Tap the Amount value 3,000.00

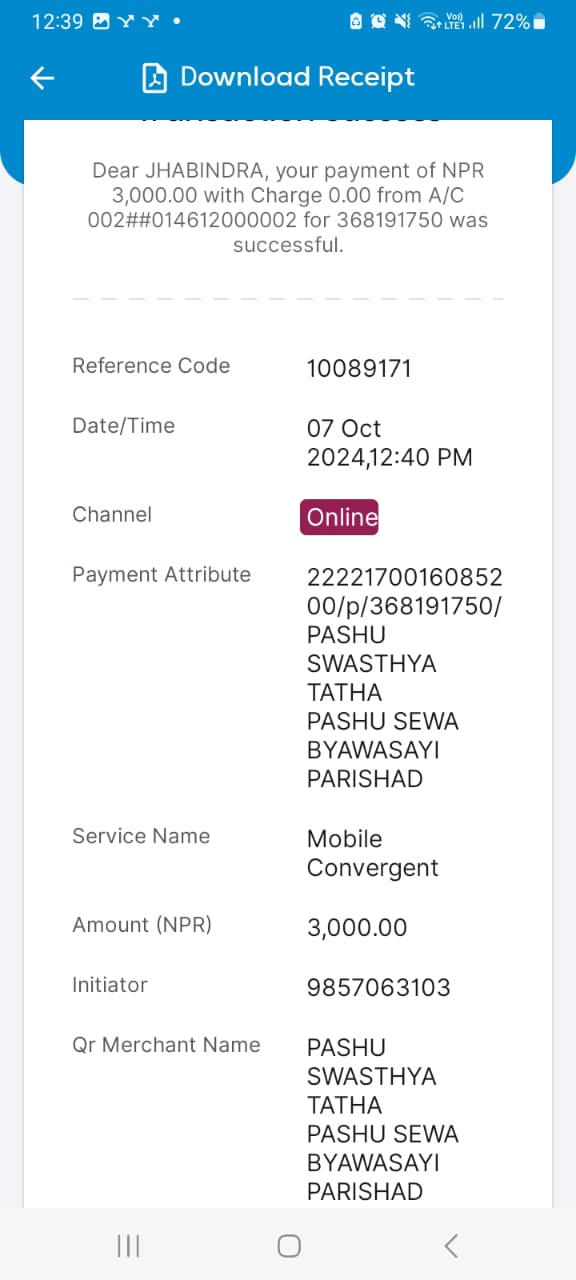click(x=357, y=928)
